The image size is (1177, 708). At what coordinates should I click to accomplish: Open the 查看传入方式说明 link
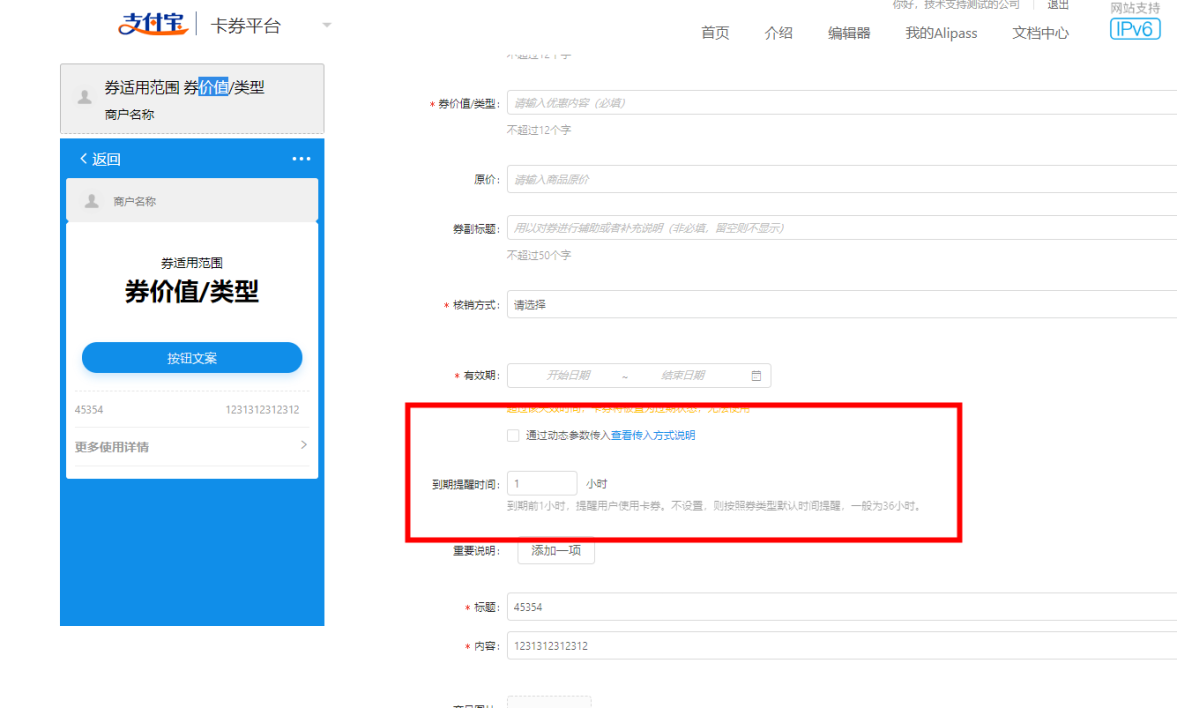point(653,435)
